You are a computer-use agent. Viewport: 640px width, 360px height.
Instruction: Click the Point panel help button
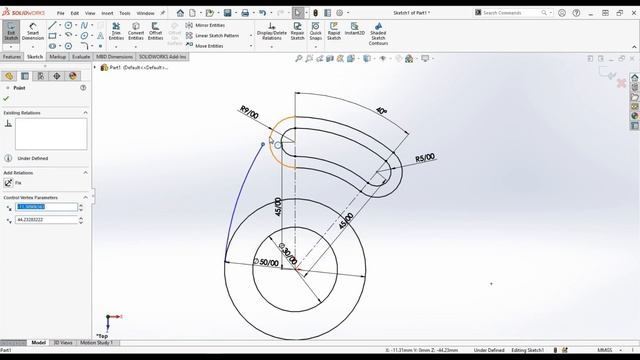[83, 88]
